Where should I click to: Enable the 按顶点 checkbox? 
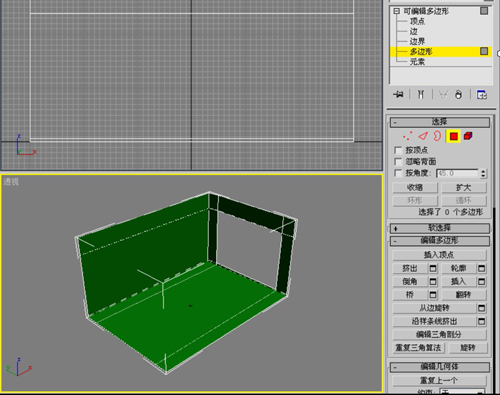398,150
